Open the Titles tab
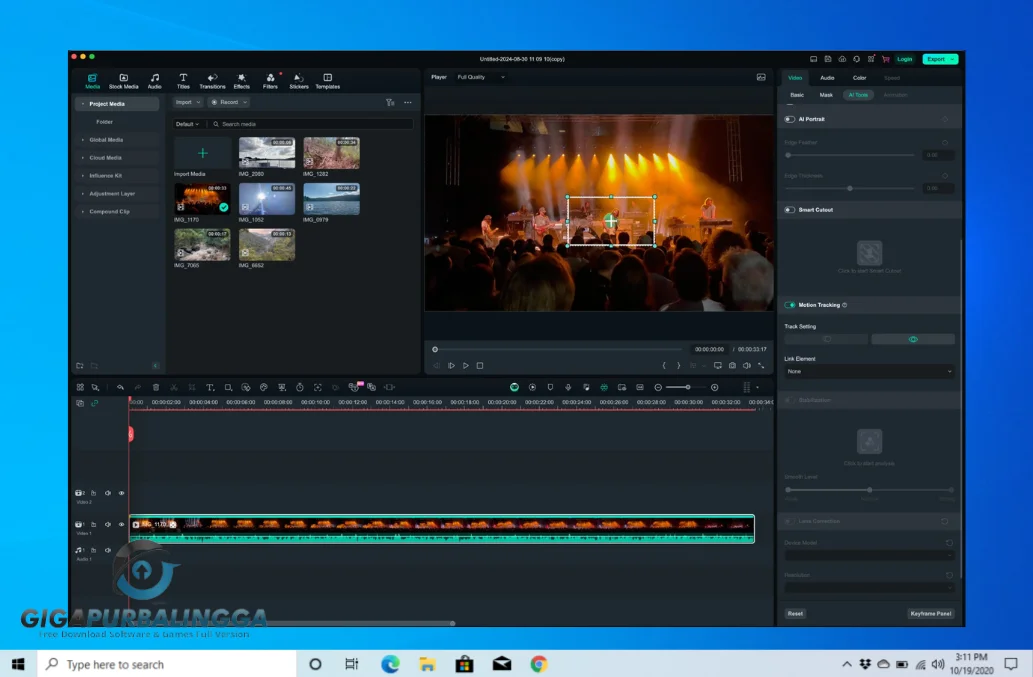This screenshot has height=677, width=1033. (x=183, y=81)
